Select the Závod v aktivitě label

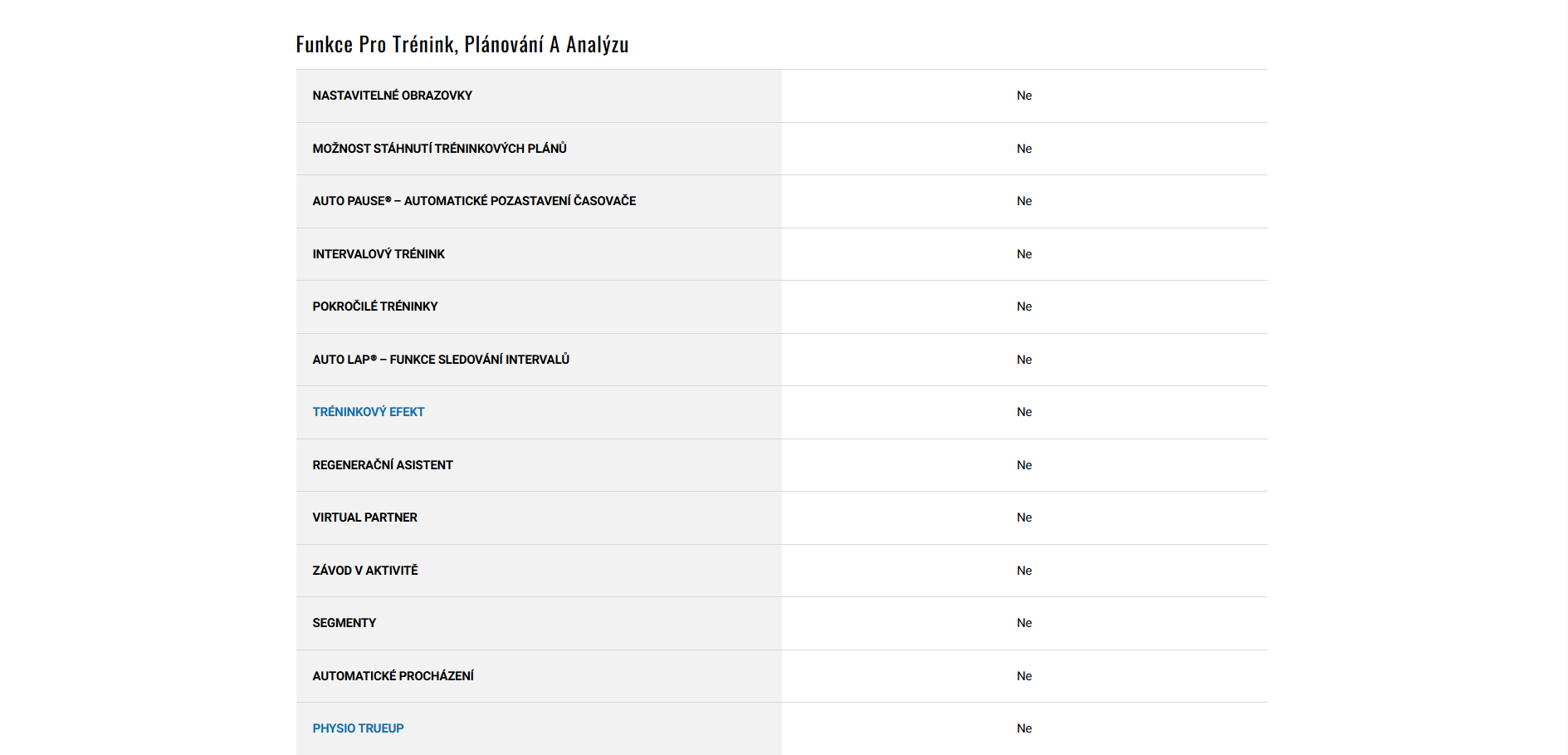point(364,571)
